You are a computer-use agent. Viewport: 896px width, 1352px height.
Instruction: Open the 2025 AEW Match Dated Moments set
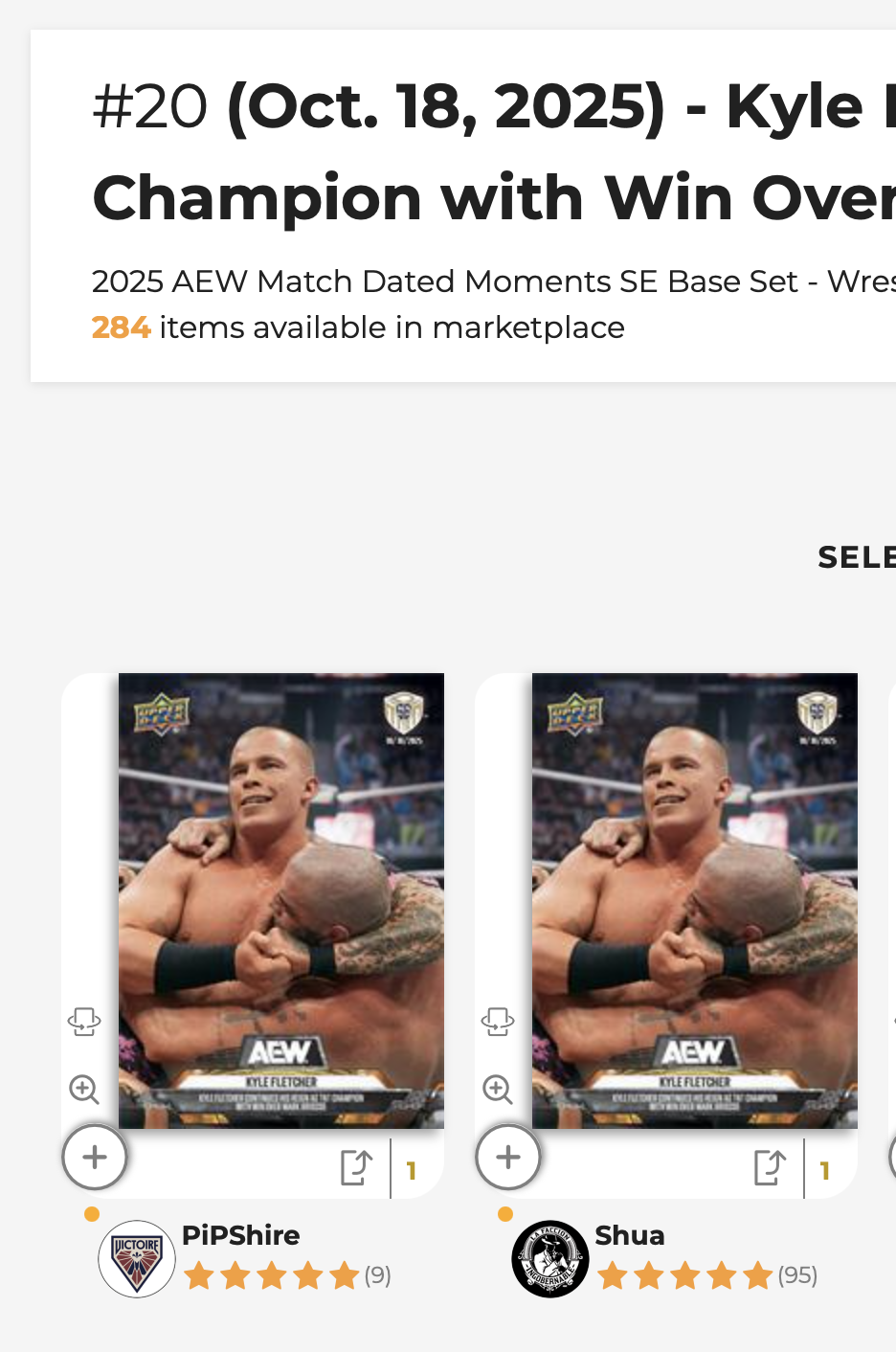[x=444, y=282]
